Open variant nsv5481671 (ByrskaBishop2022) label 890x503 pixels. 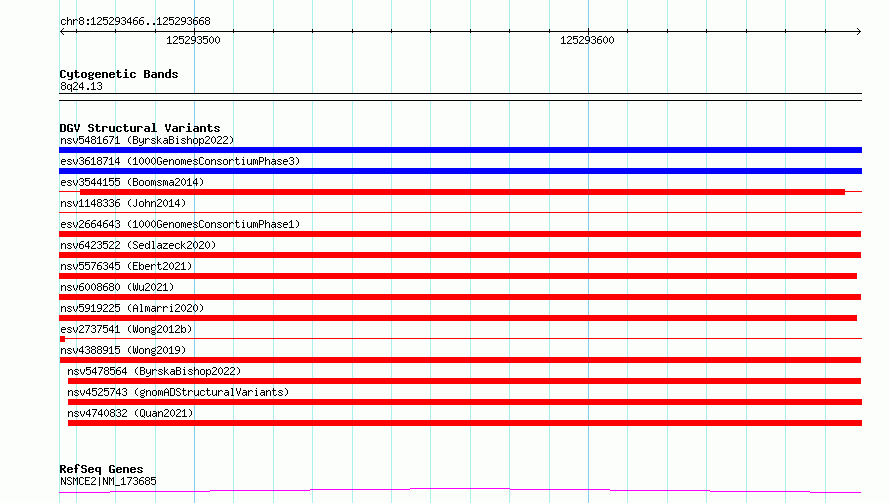147,140
